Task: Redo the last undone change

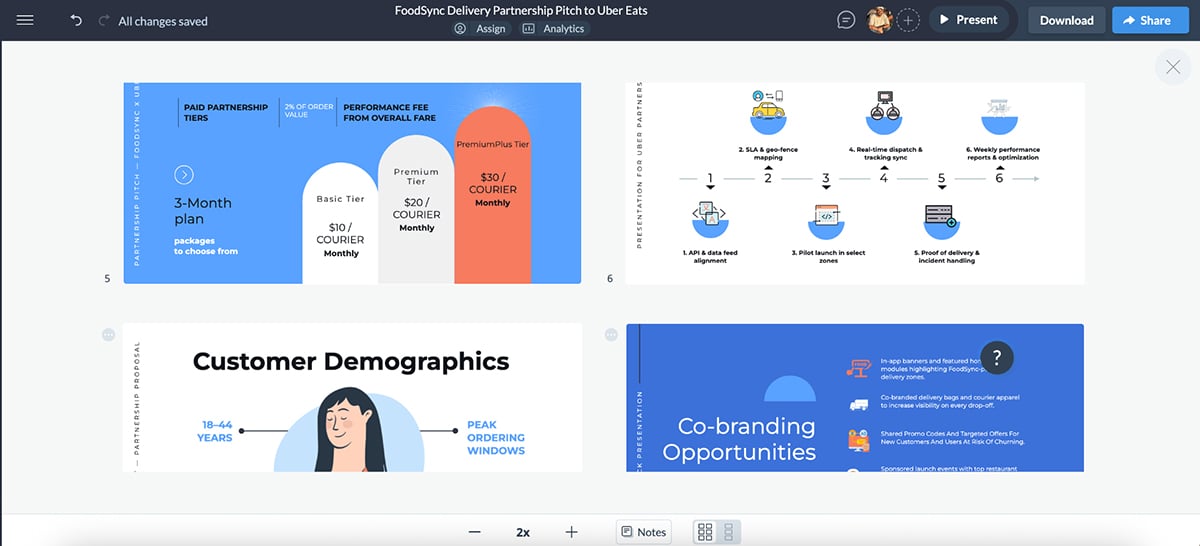Action: pos(104,20)
